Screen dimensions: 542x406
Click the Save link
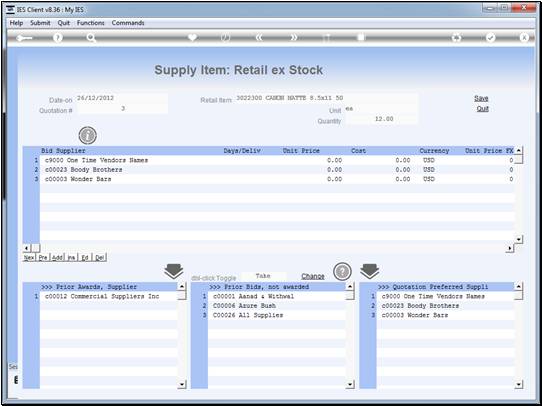(481, 98)
